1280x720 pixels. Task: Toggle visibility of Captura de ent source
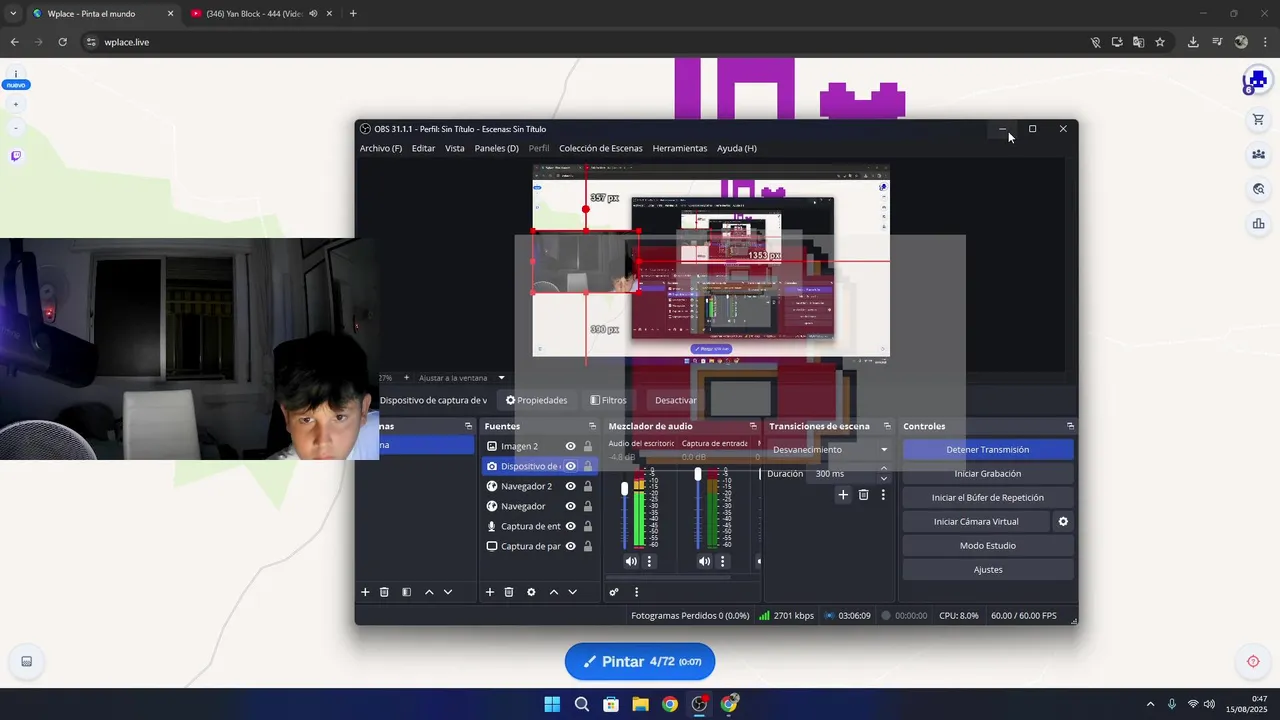point(570,526)
